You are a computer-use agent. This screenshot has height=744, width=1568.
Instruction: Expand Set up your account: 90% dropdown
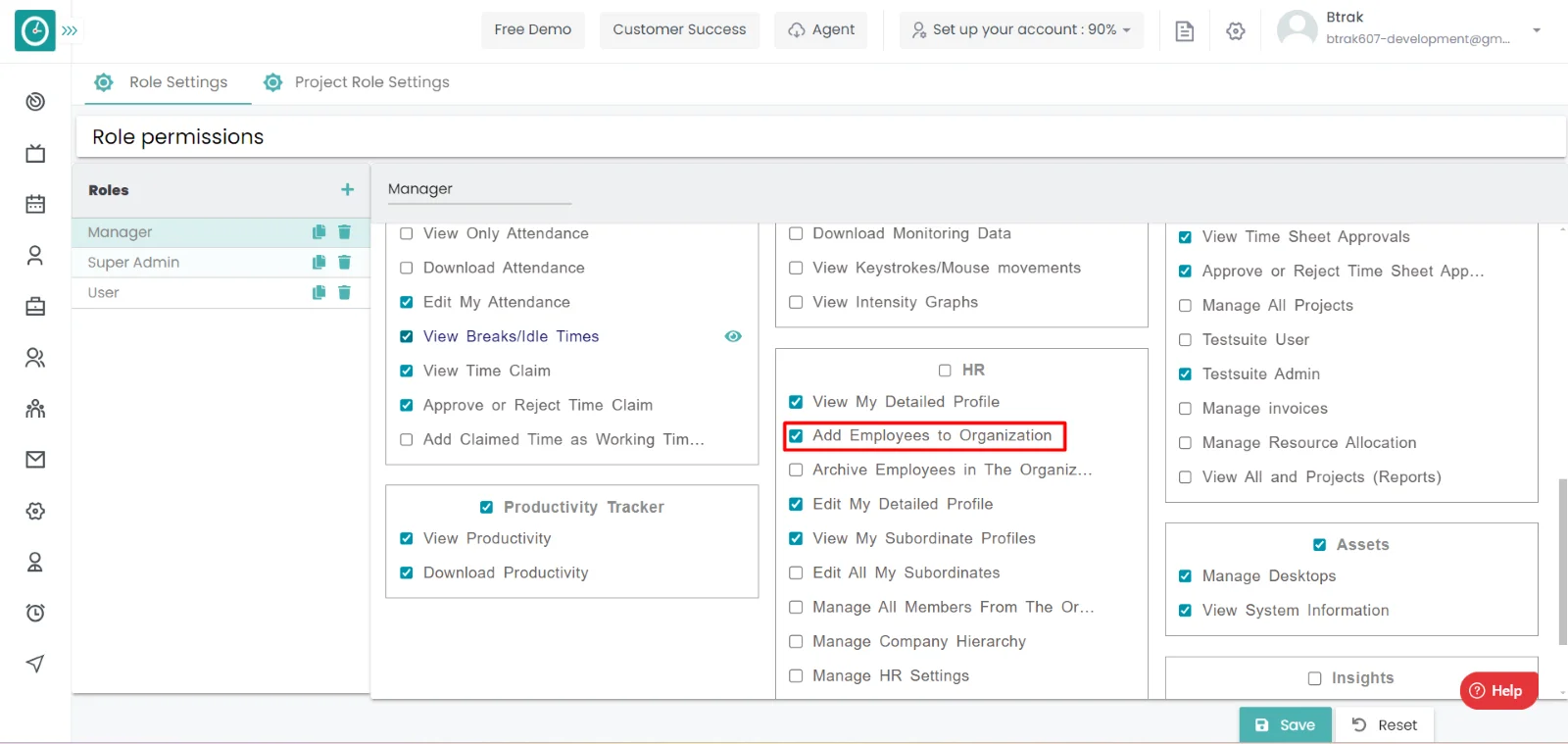pos(1021,29)
